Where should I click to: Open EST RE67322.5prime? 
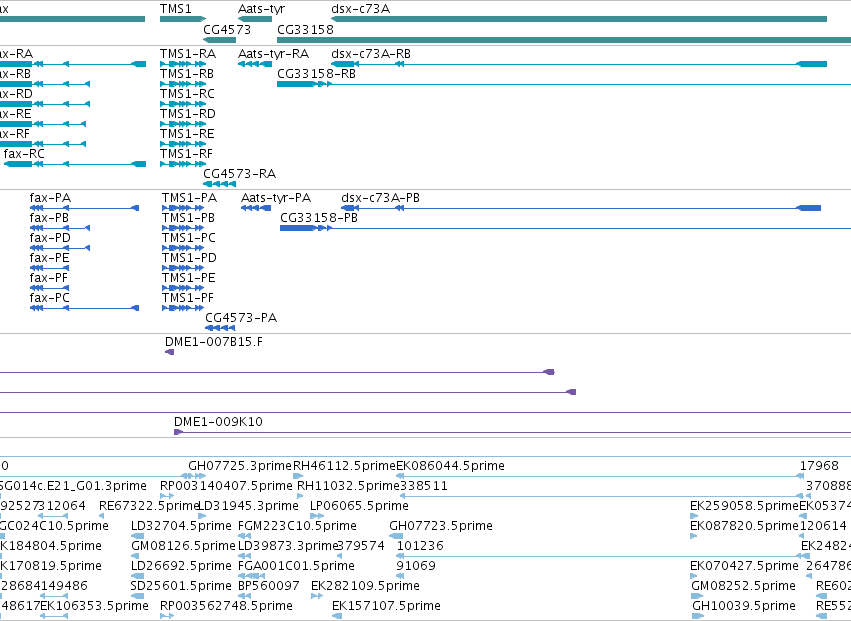tap(149, 506)
